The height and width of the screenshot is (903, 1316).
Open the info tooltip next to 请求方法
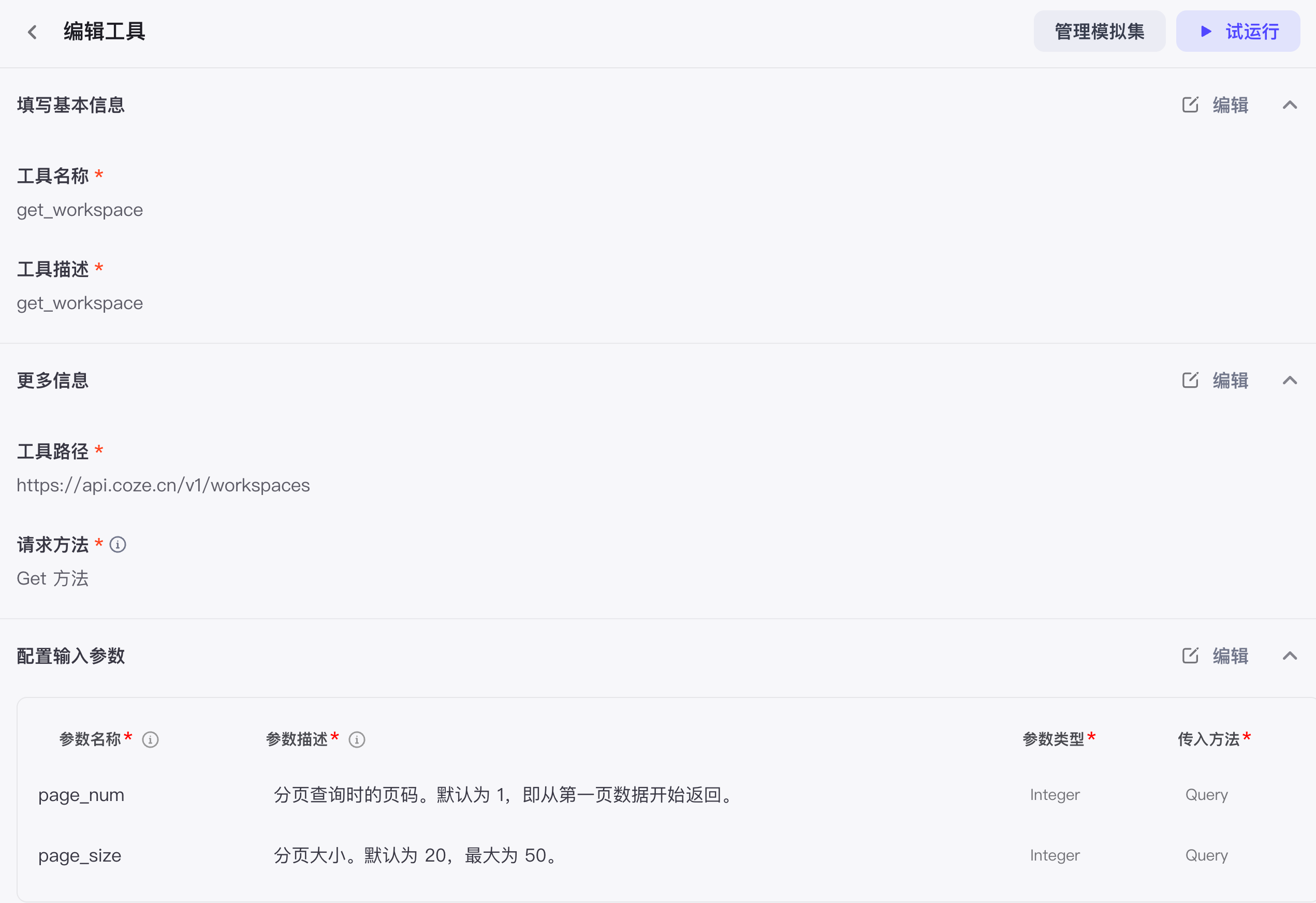118,545
